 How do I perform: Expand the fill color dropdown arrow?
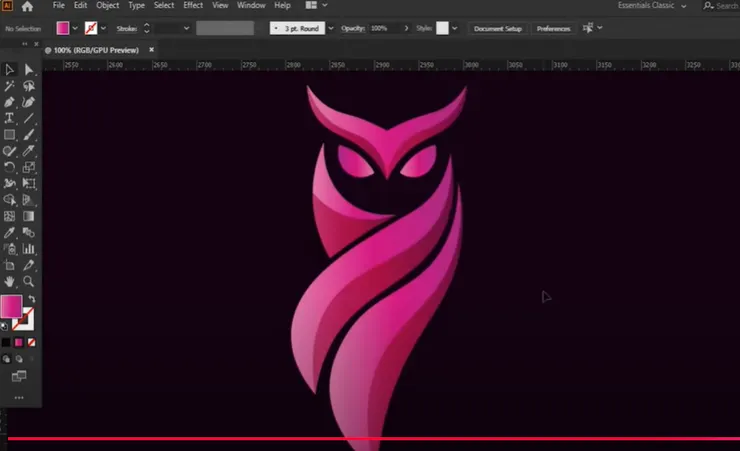[75, 28]
